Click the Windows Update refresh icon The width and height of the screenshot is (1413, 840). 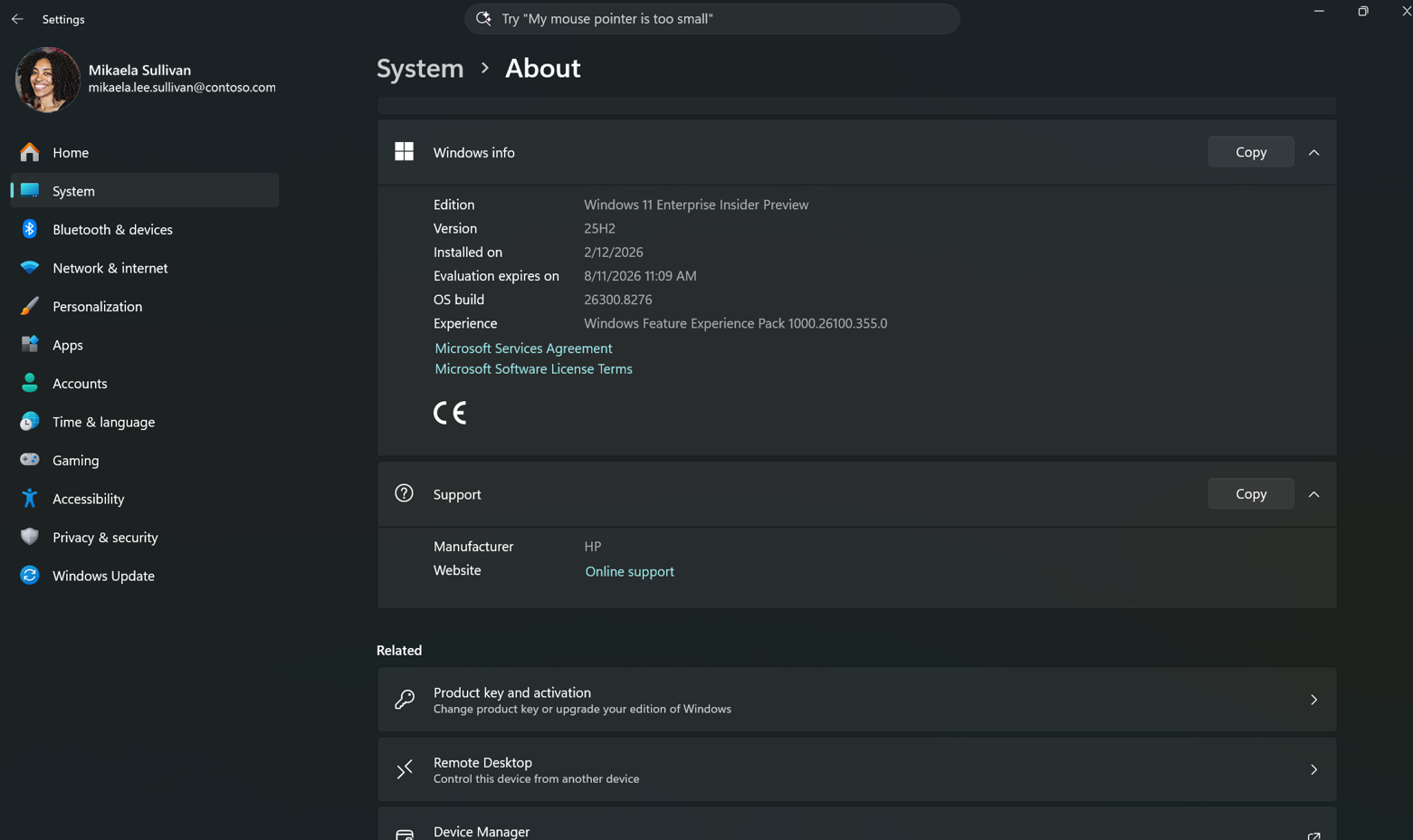(30, 576)
